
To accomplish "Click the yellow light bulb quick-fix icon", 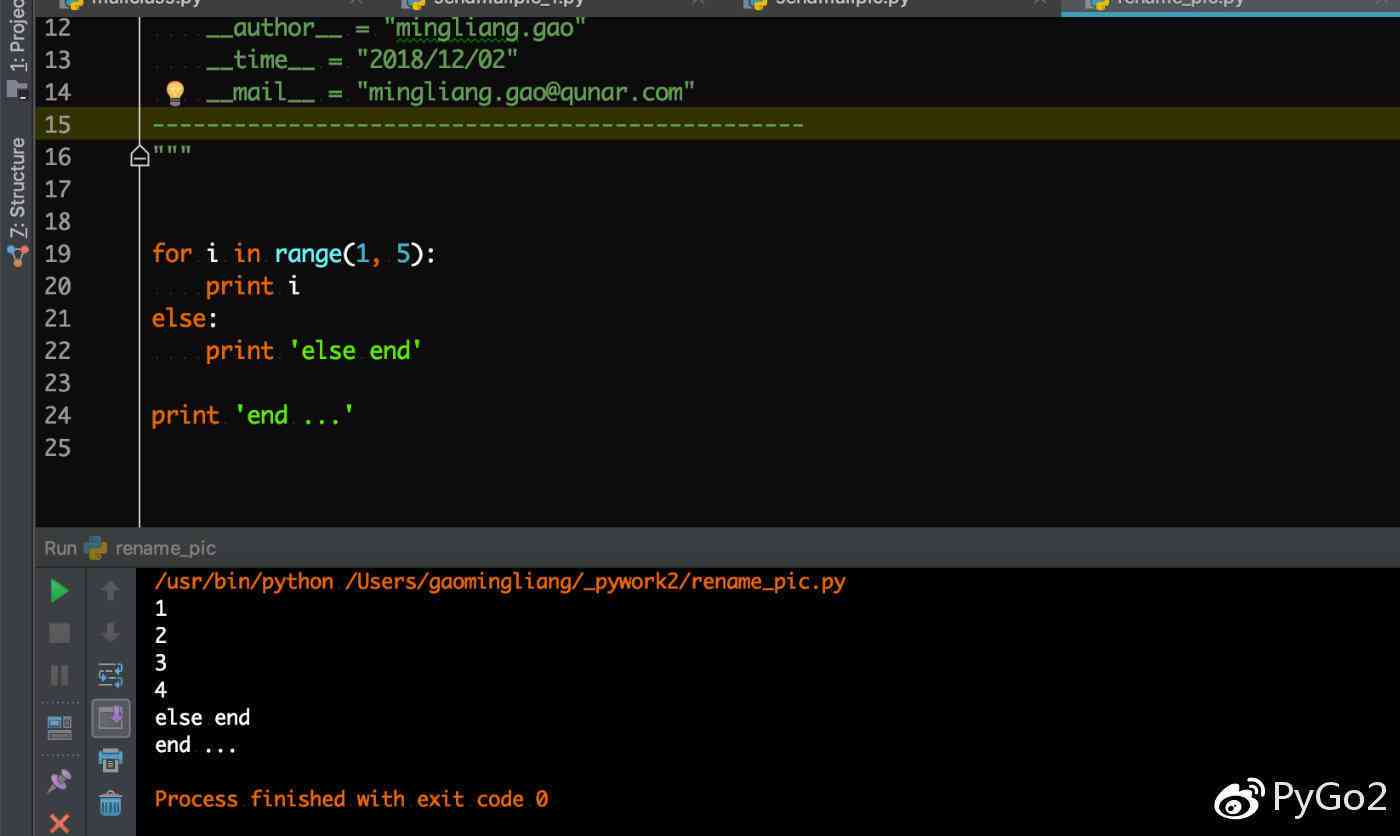I will [175, 93].
